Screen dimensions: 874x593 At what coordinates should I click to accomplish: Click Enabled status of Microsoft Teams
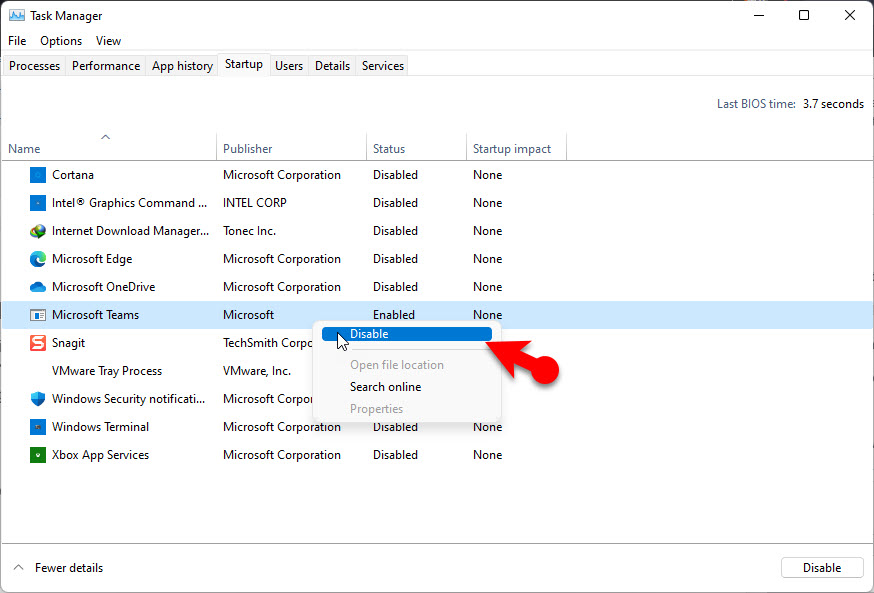(394, 315)
